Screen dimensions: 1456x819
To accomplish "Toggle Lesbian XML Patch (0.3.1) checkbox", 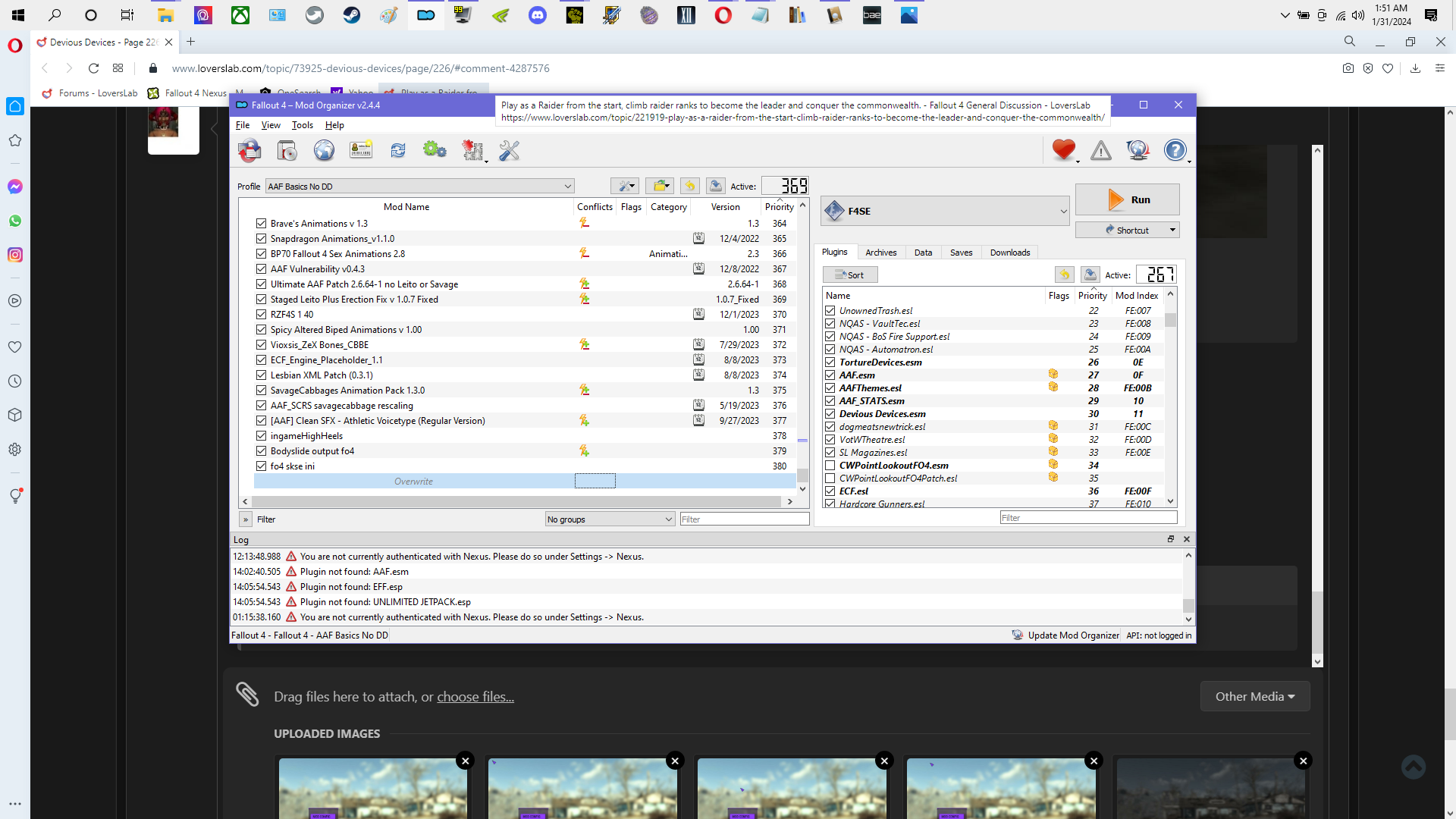I will tap(261, 375).
